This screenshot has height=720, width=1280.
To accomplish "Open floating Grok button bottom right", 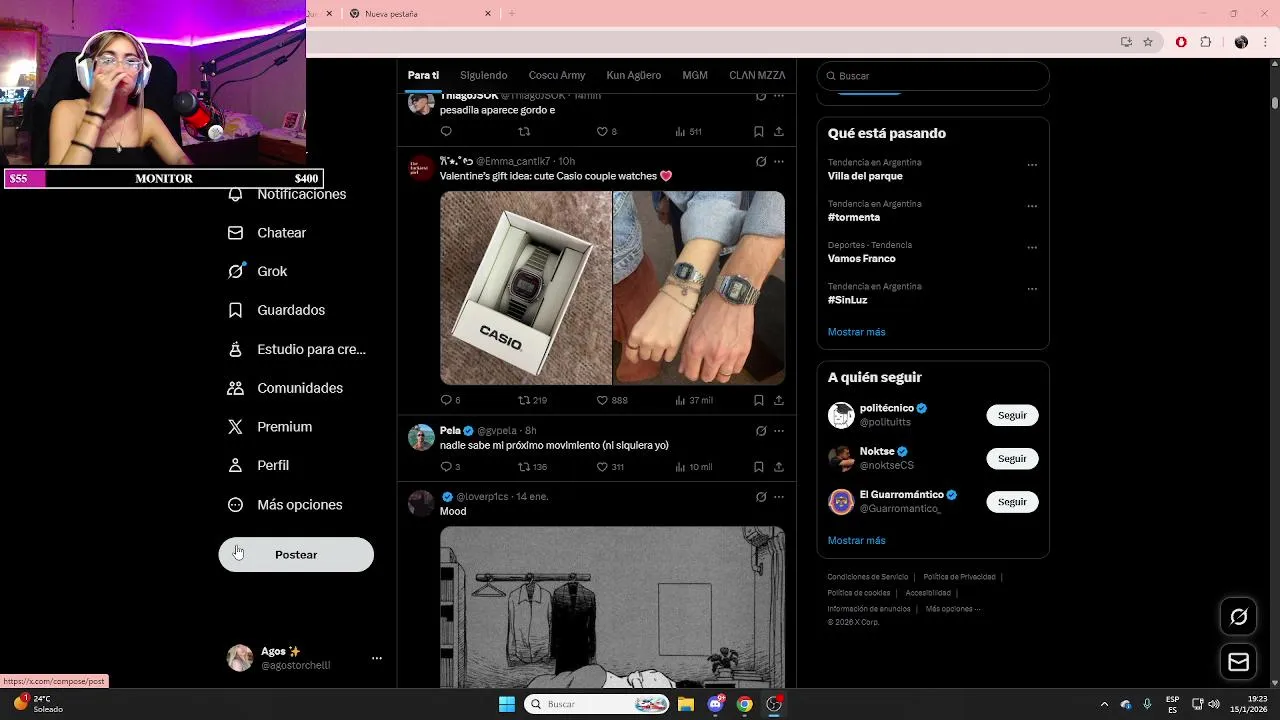I will pyautogui.click(x=1238, y=617).
